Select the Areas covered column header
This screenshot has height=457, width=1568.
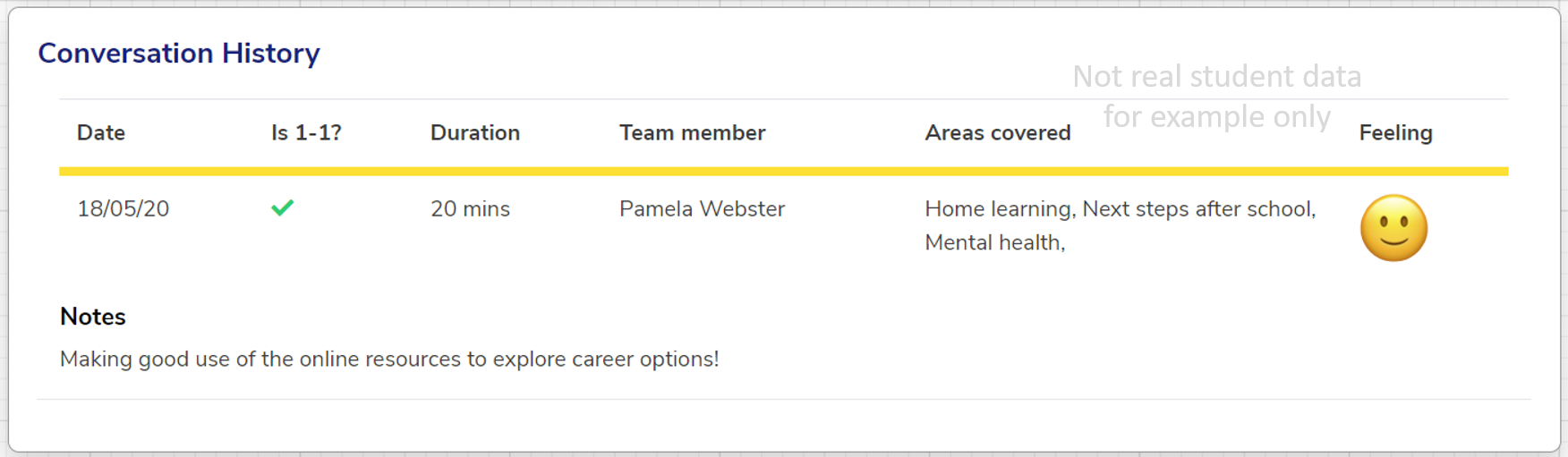pyautogui.click(x=997, y=133)
